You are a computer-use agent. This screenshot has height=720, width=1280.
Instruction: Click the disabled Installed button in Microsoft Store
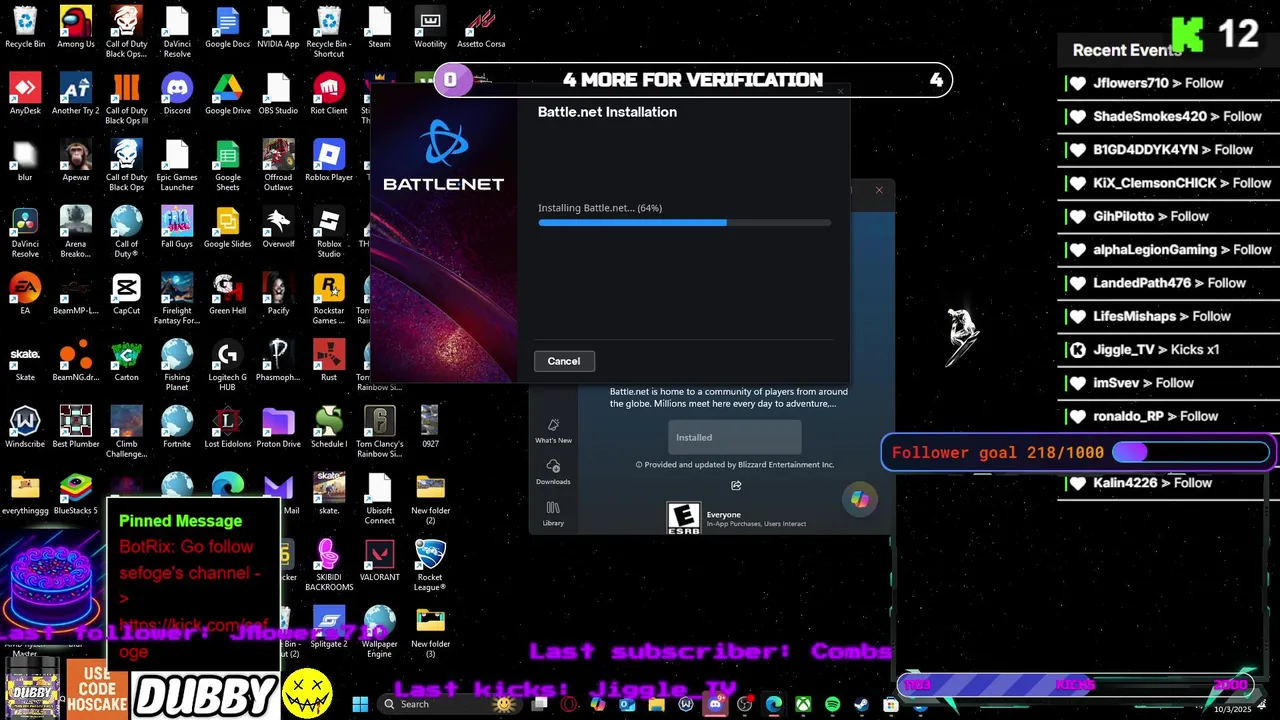(x=734, y=437)
